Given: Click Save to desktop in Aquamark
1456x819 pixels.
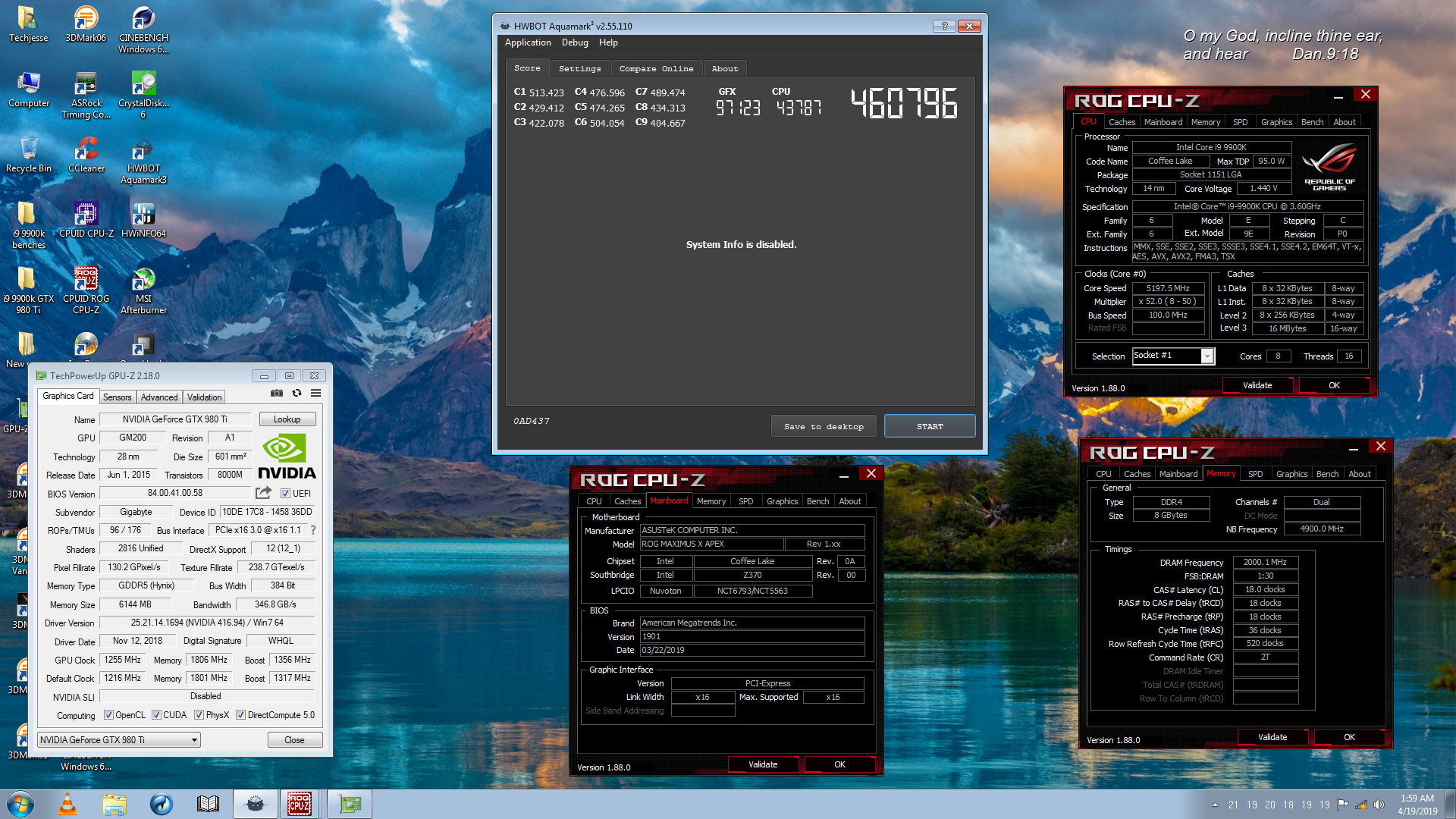Looking at the screenshot, I should coord(824,426).
